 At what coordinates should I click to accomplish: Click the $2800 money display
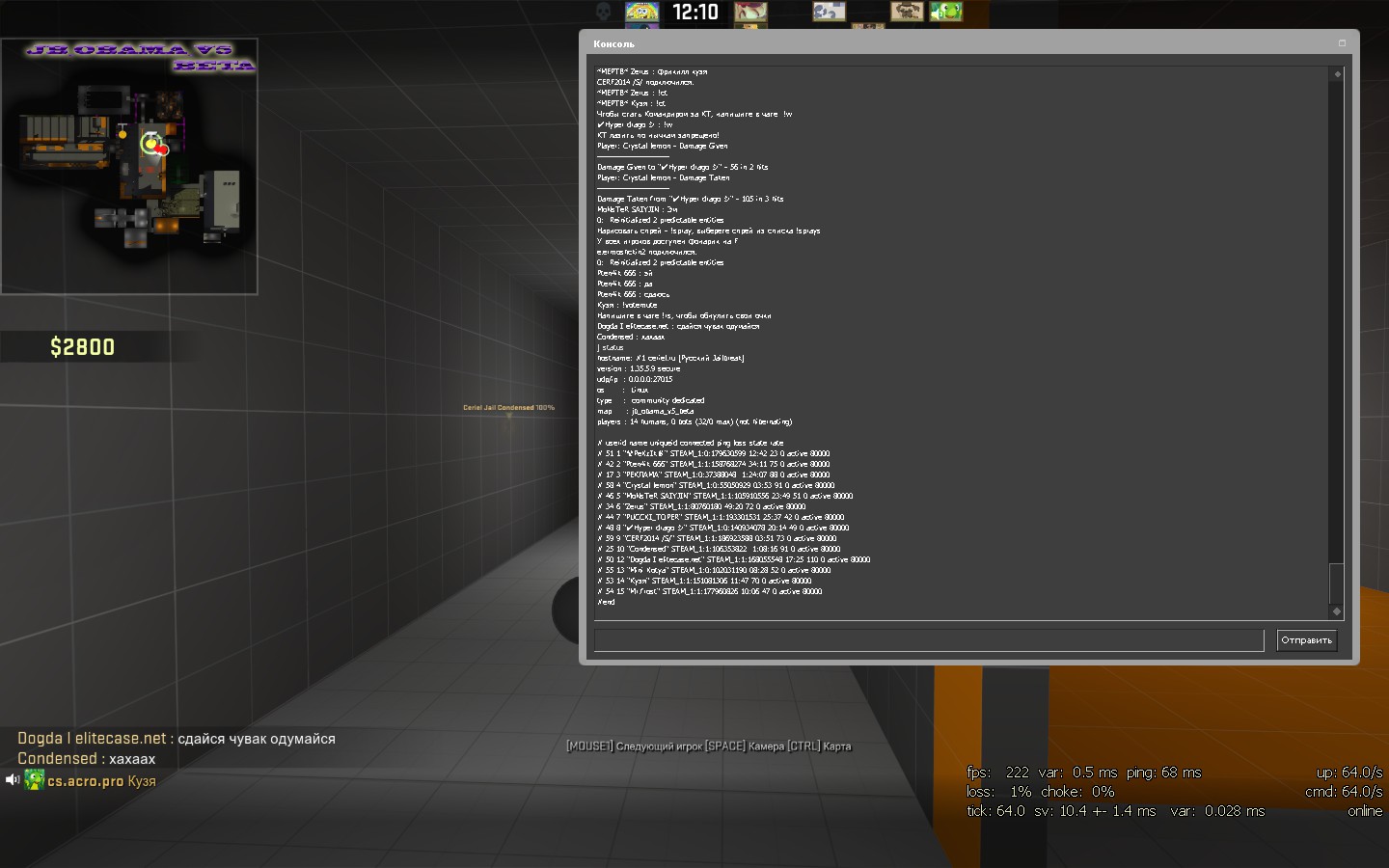[x=82, y=347]
